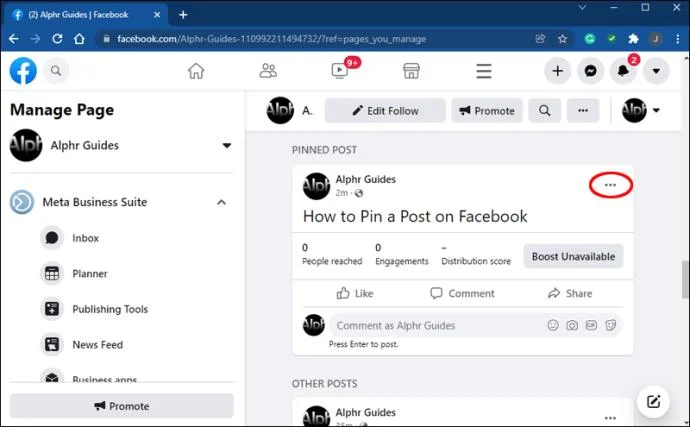Bookmark this page with star icon
This screenshot has width=690, height=427.
pos(562,39)
